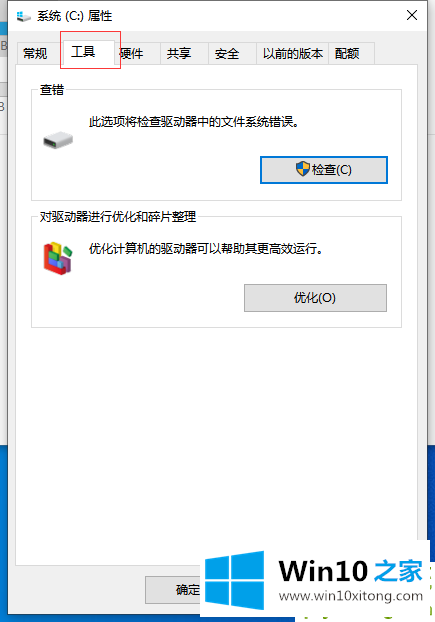Open the 配额 tab
The height and width of the screenshot is (622, 435).
tap(347, 54)
